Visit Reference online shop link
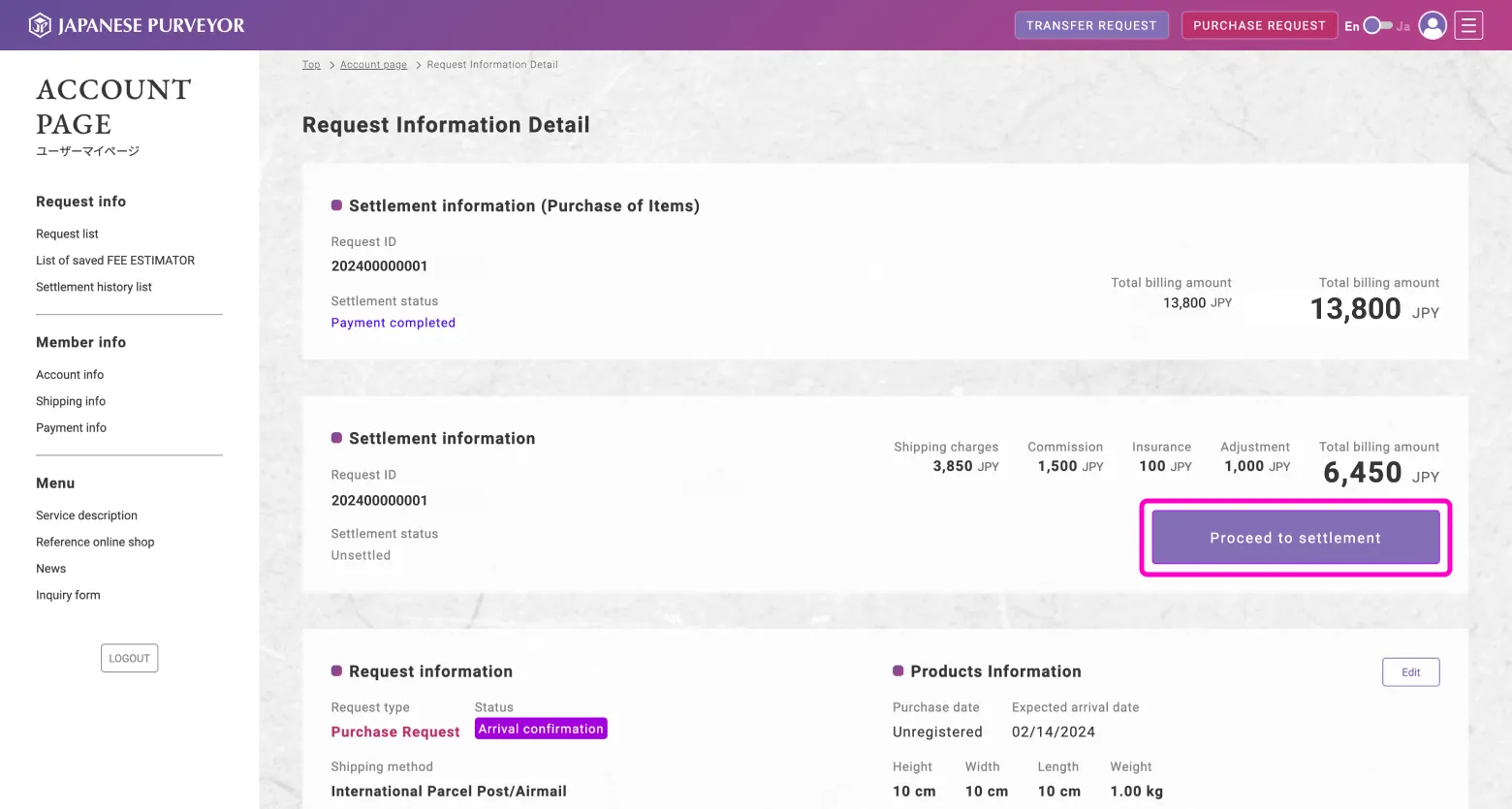The image size is (1512, 809). coord(95,543)
